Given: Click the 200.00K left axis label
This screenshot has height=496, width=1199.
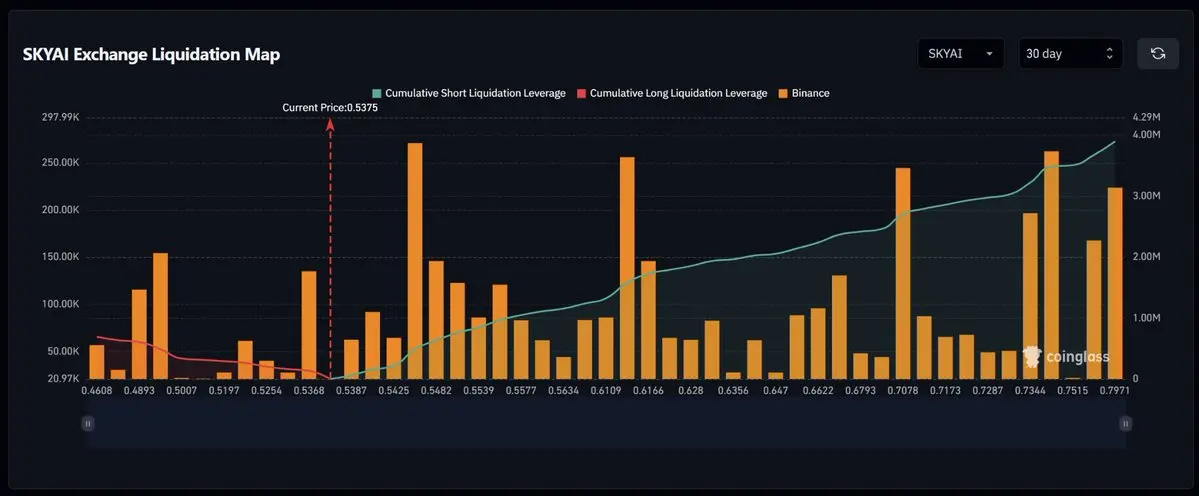Looking at the screenshot, I should [x=61, y=210].
